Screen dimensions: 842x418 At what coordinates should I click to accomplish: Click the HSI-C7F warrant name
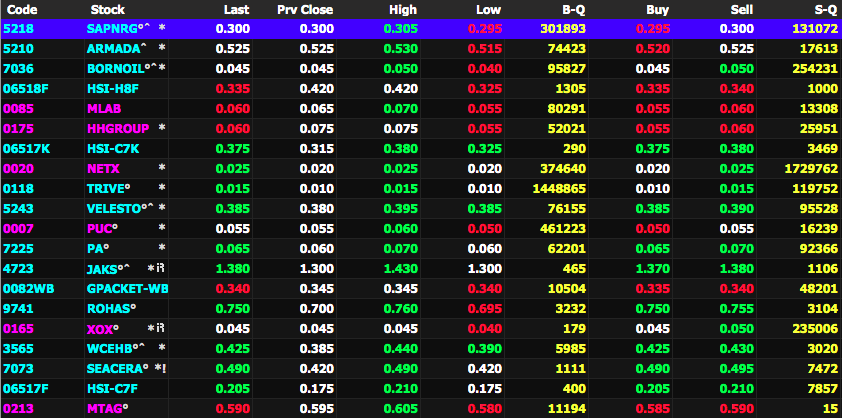tap(113, 388)
